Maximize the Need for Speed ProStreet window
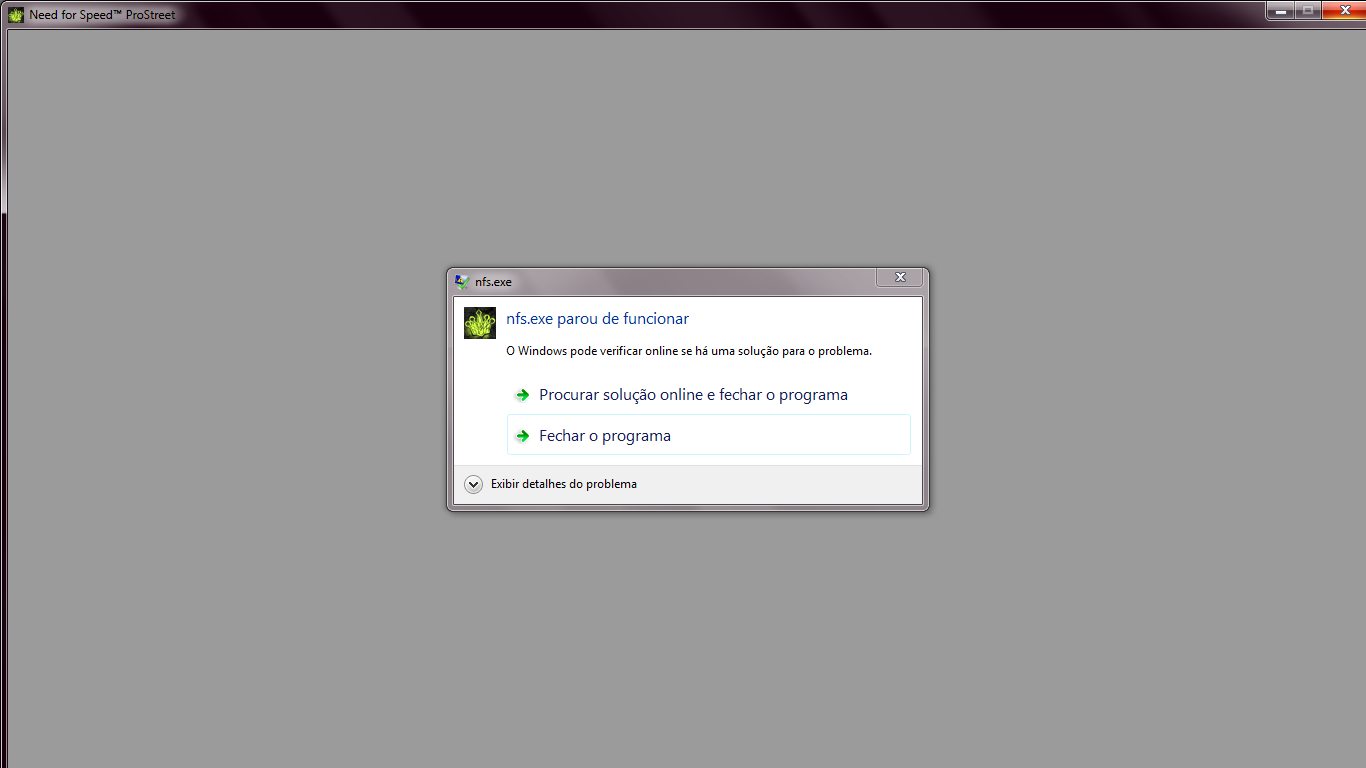This screenshot has width=1366, height=768. (1308, 10)
